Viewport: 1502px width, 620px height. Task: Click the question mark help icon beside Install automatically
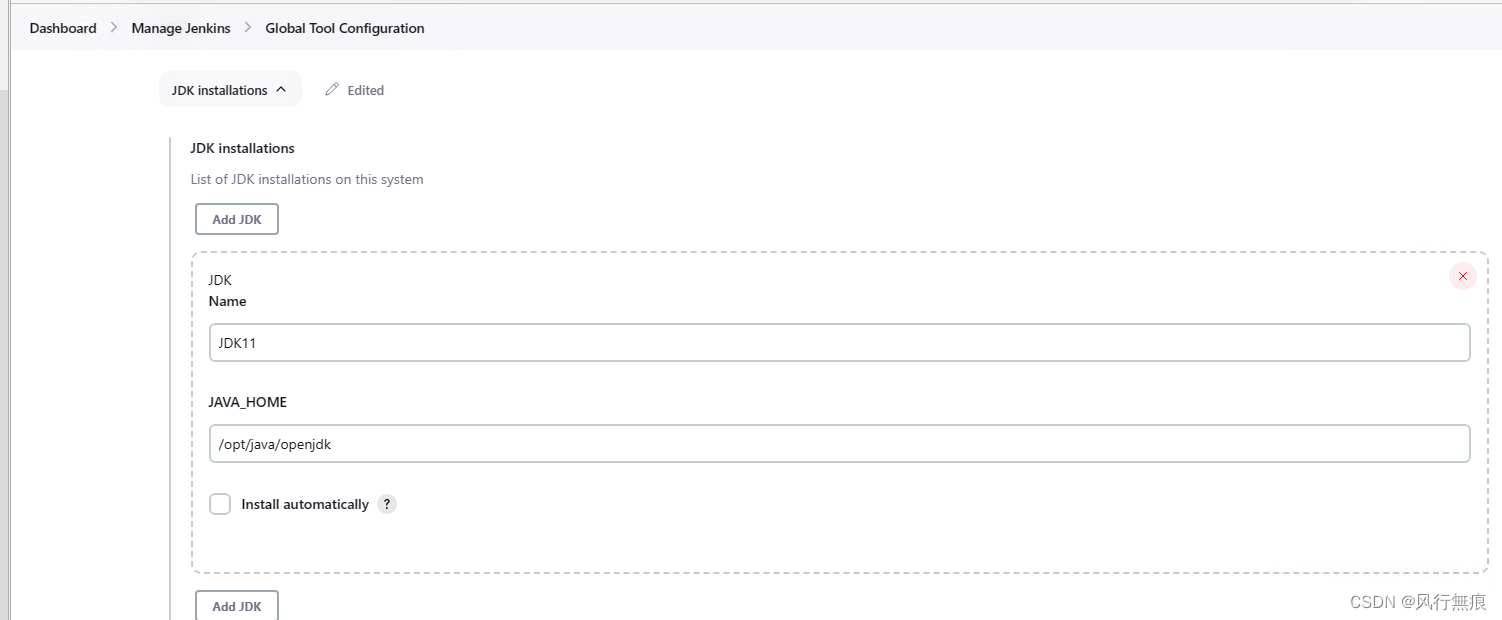387,504
